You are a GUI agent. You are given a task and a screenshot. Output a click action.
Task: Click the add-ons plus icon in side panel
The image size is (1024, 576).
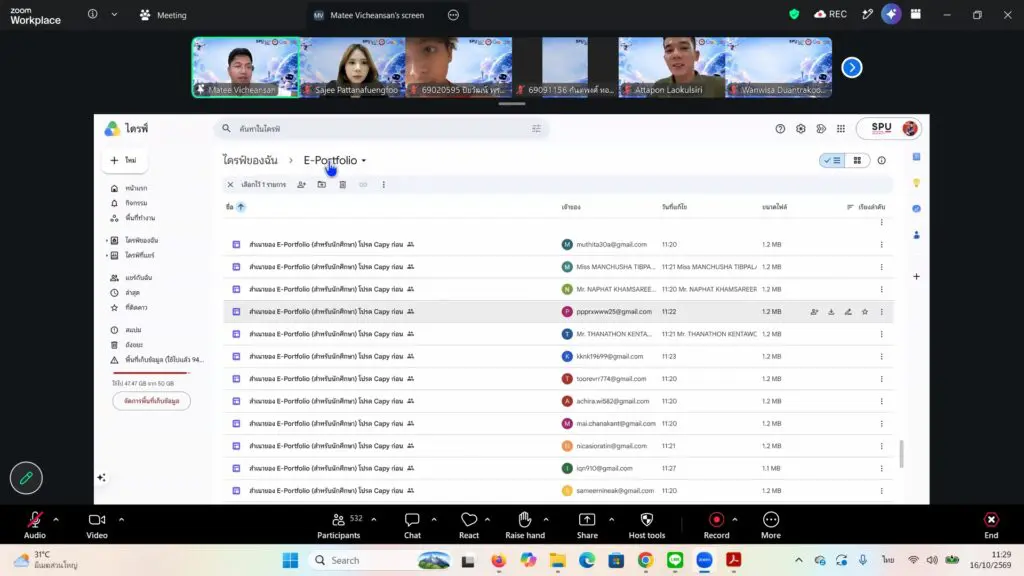tap(916, 276)
